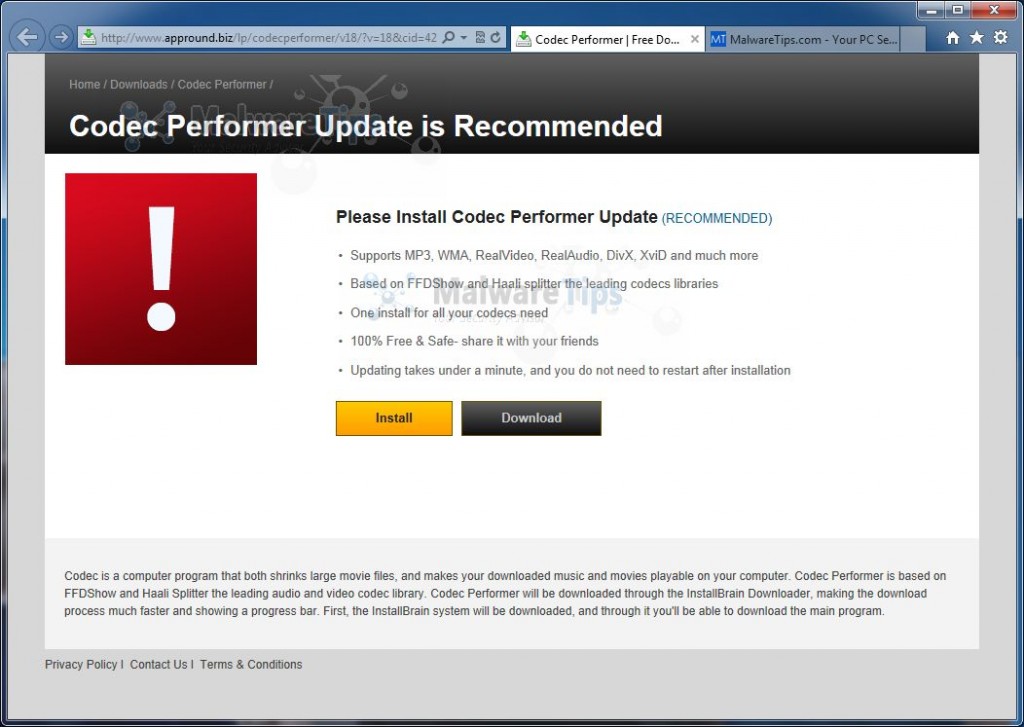This screenshot has height=727, width=1024.
Task: Click the site favicon in the address bar
Action: 88,37
